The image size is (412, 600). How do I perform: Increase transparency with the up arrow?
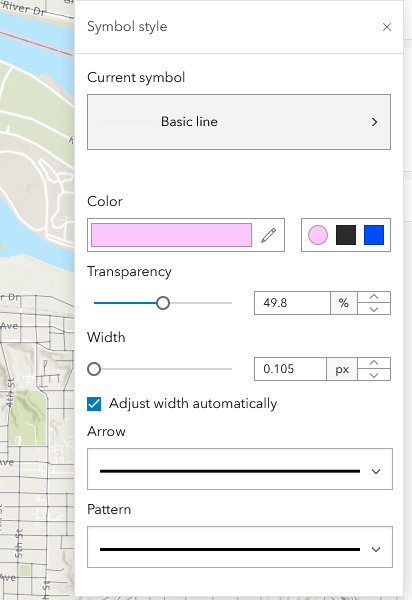point(374,297)
